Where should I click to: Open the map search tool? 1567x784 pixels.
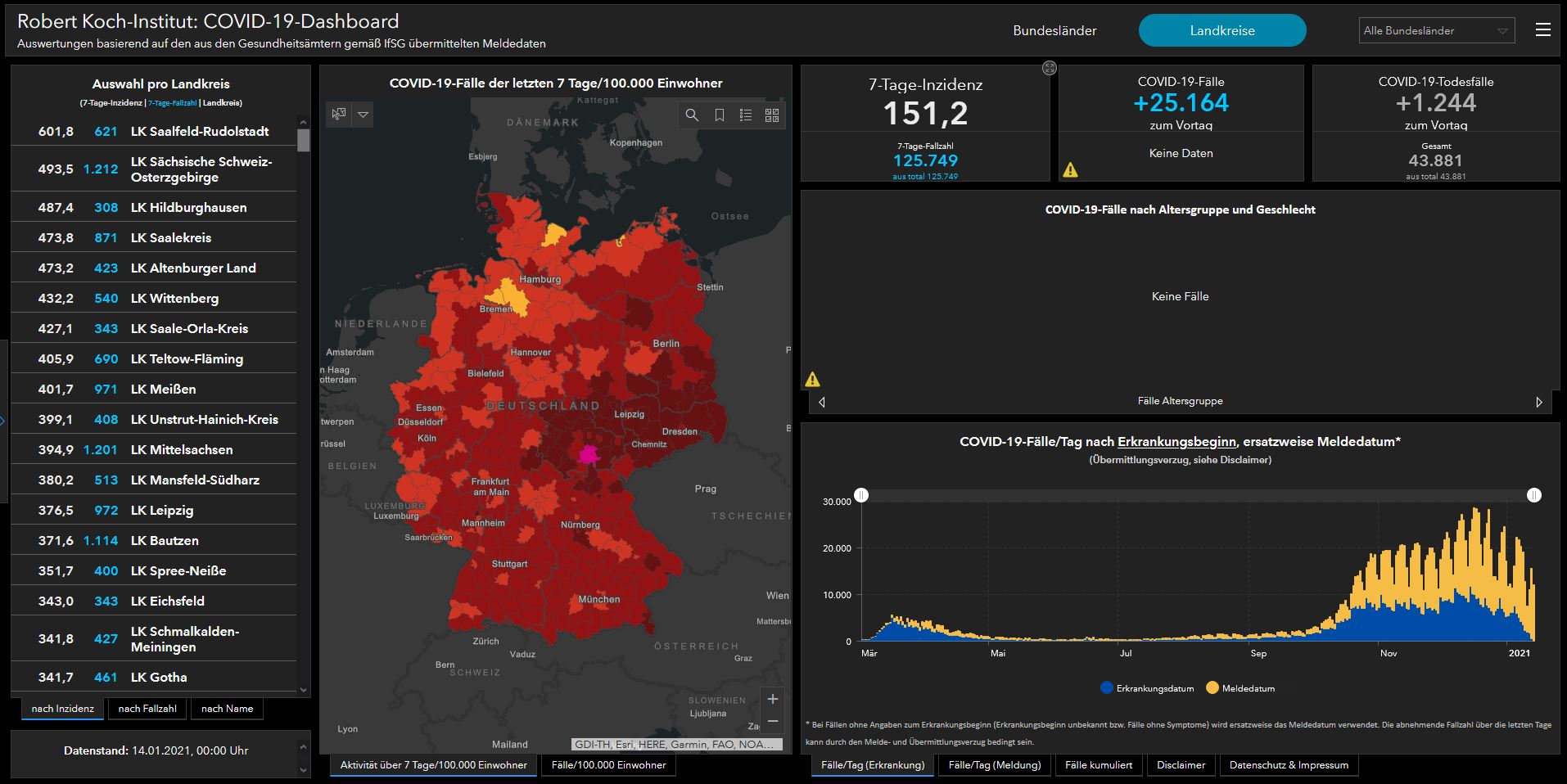692,115
